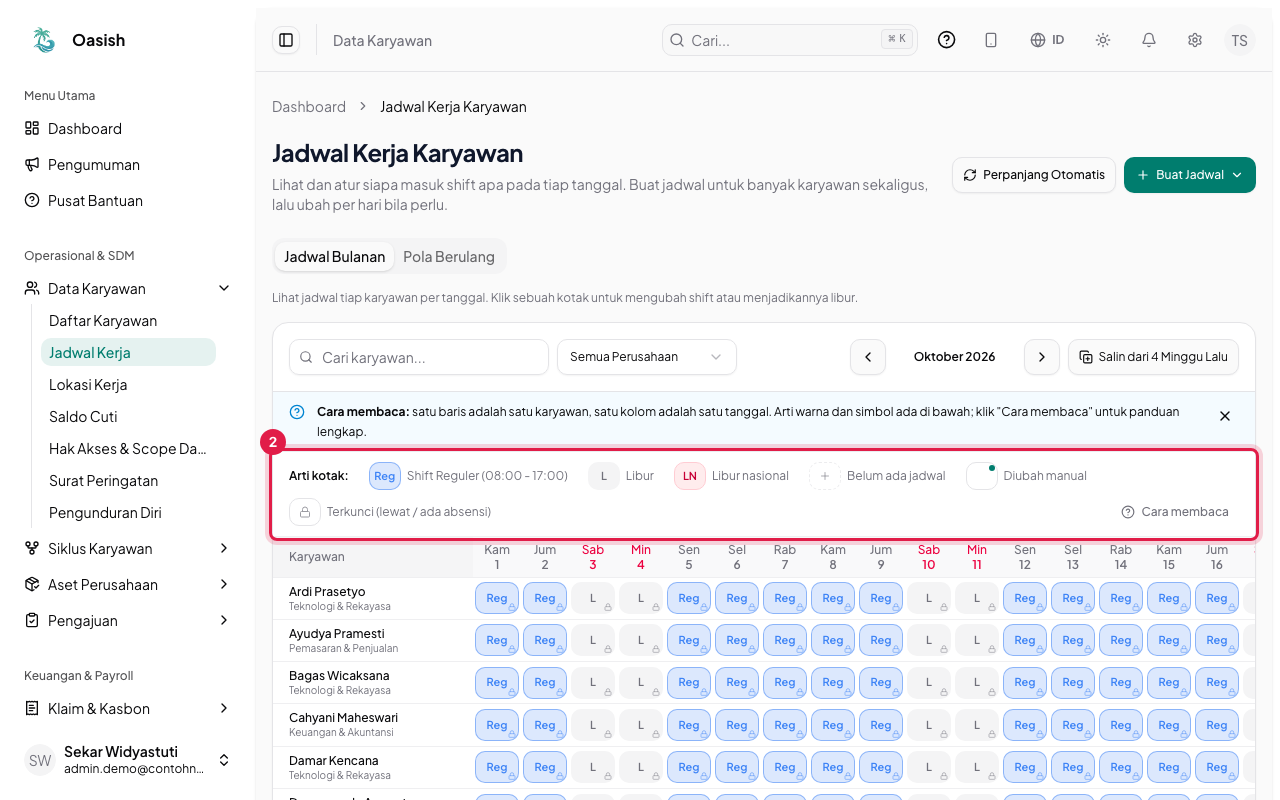The width and height of the screenshot is (1280, 800).
Task: Click the mobile device icon in top bar
Action: [991, 40]
